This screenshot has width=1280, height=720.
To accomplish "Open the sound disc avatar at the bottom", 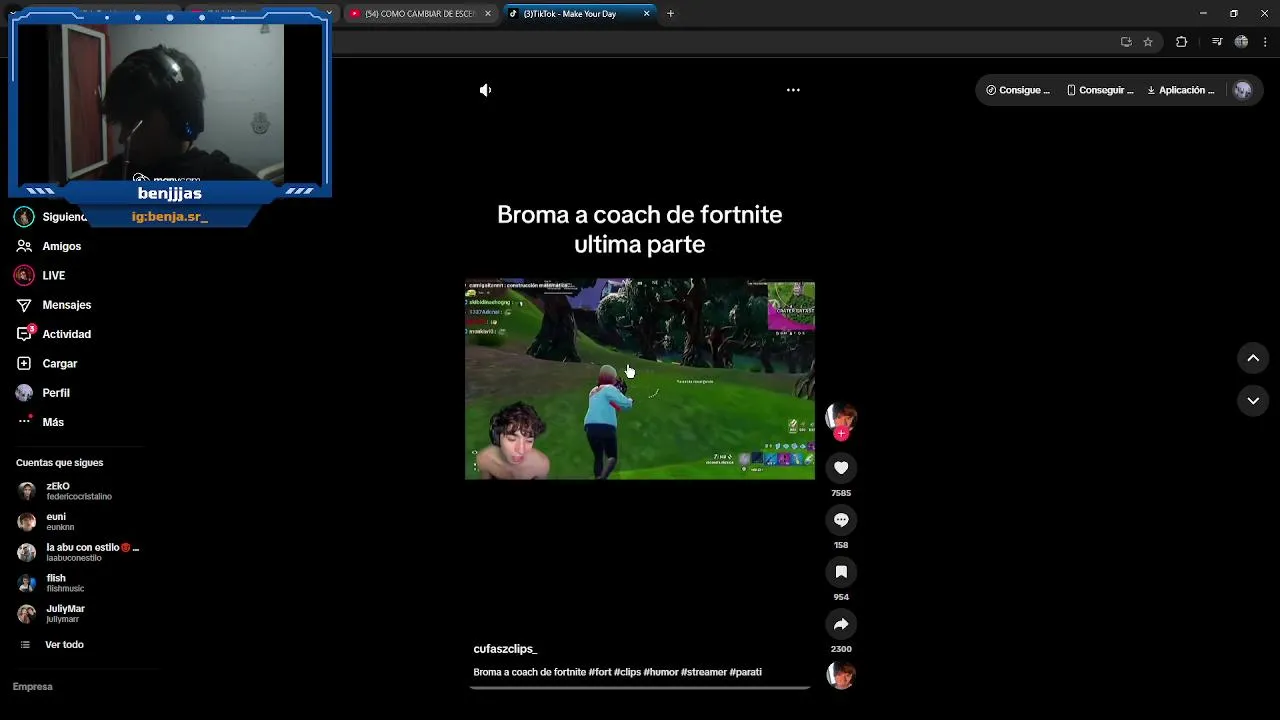I will click(x=841, y=676).
